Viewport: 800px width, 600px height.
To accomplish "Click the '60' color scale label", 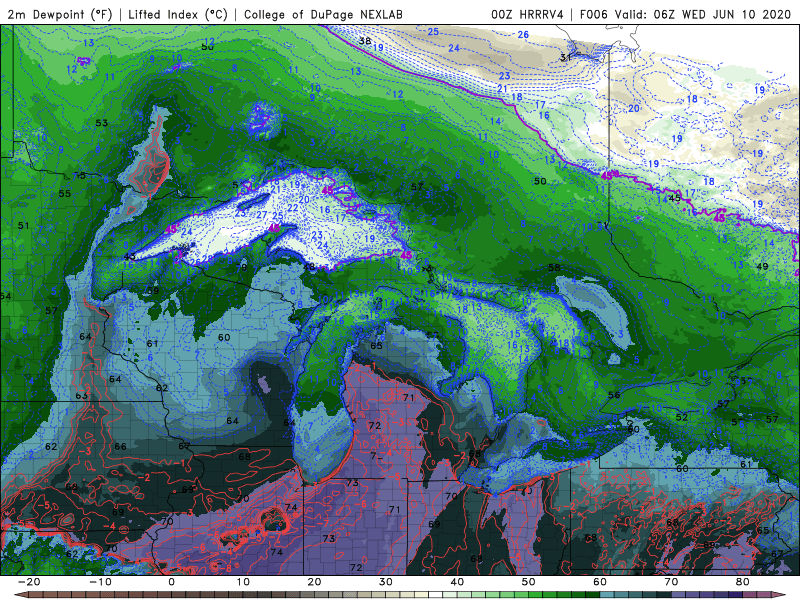I will 600,582.
